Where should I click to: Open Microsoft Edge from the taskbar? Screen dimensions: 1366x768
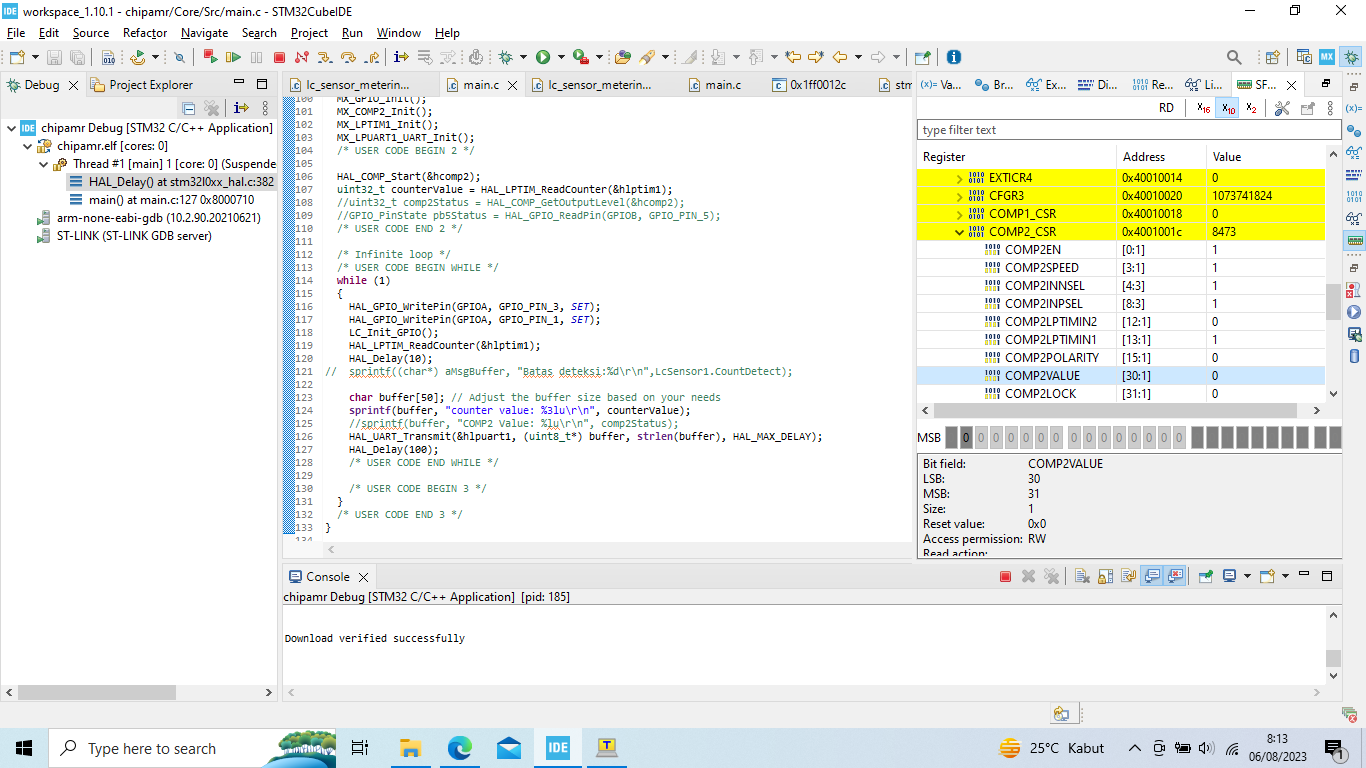[459, 748]
